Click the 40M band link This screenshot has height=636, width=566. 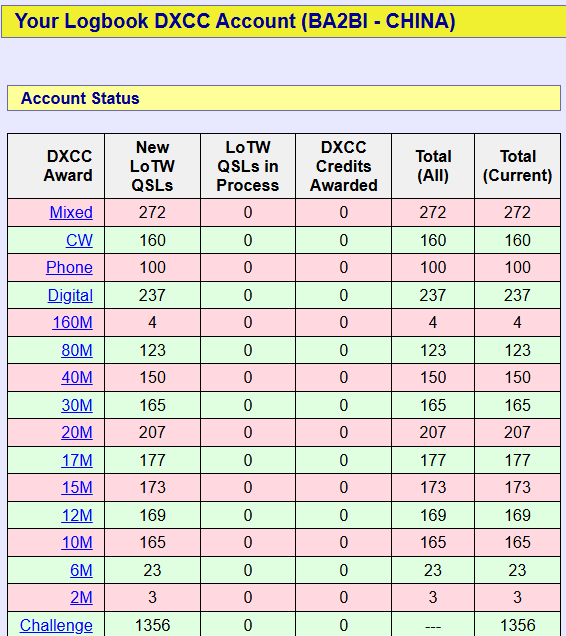click(x=77, y=377)
